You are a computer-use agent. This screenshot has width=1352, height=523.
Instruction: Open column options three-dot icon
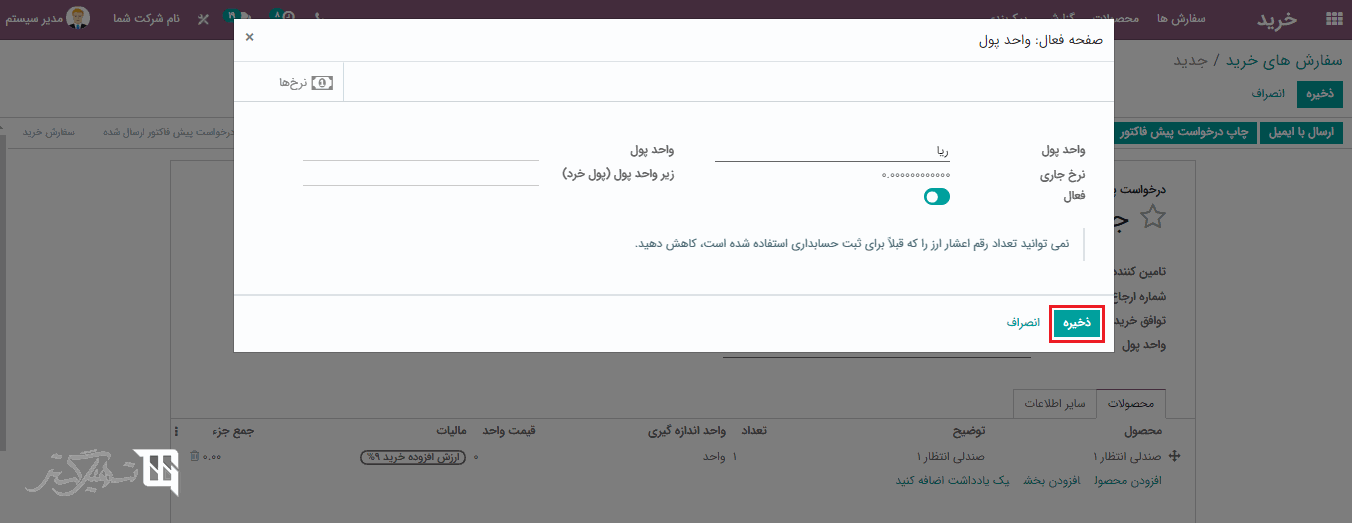pos(177,431)
